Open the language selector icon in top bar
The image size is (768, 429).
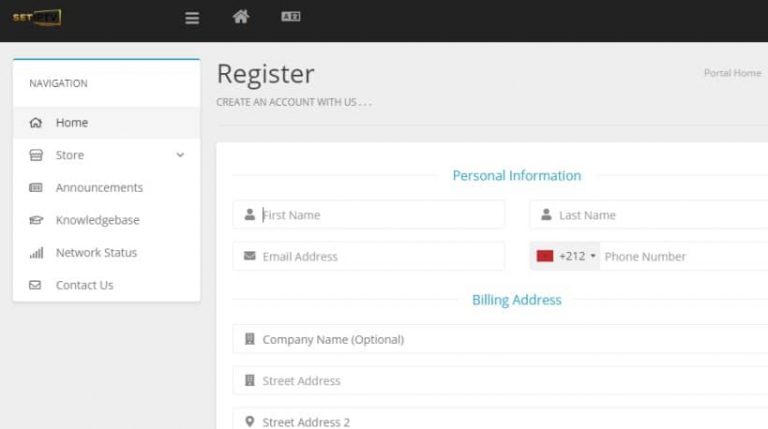tap(291, 16)
